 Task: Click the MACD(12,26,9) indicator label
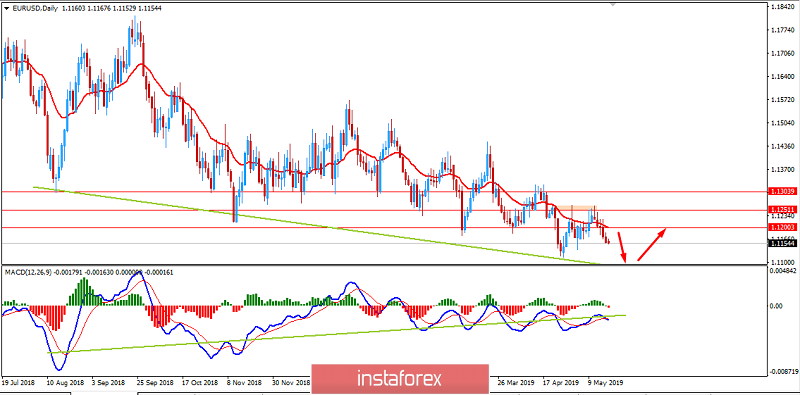pos(27,273)
